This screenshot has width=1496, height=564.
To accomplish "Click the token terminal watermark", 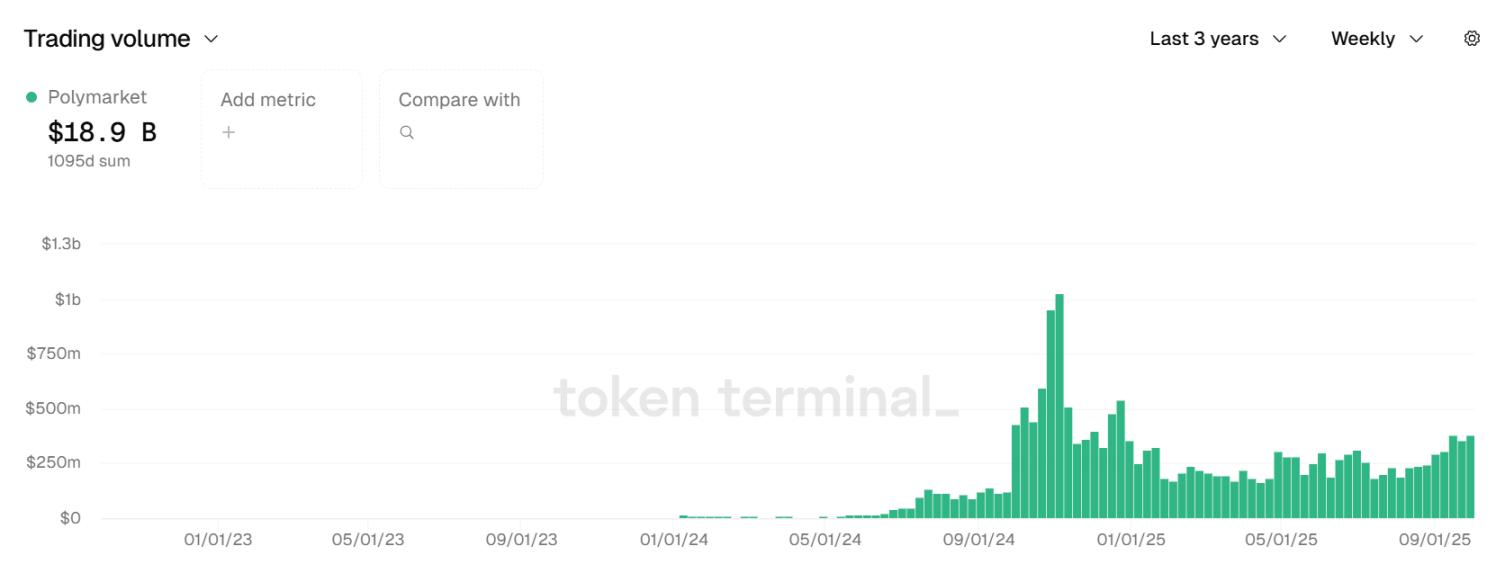I will pyautogui.click(x=755, y=397).
